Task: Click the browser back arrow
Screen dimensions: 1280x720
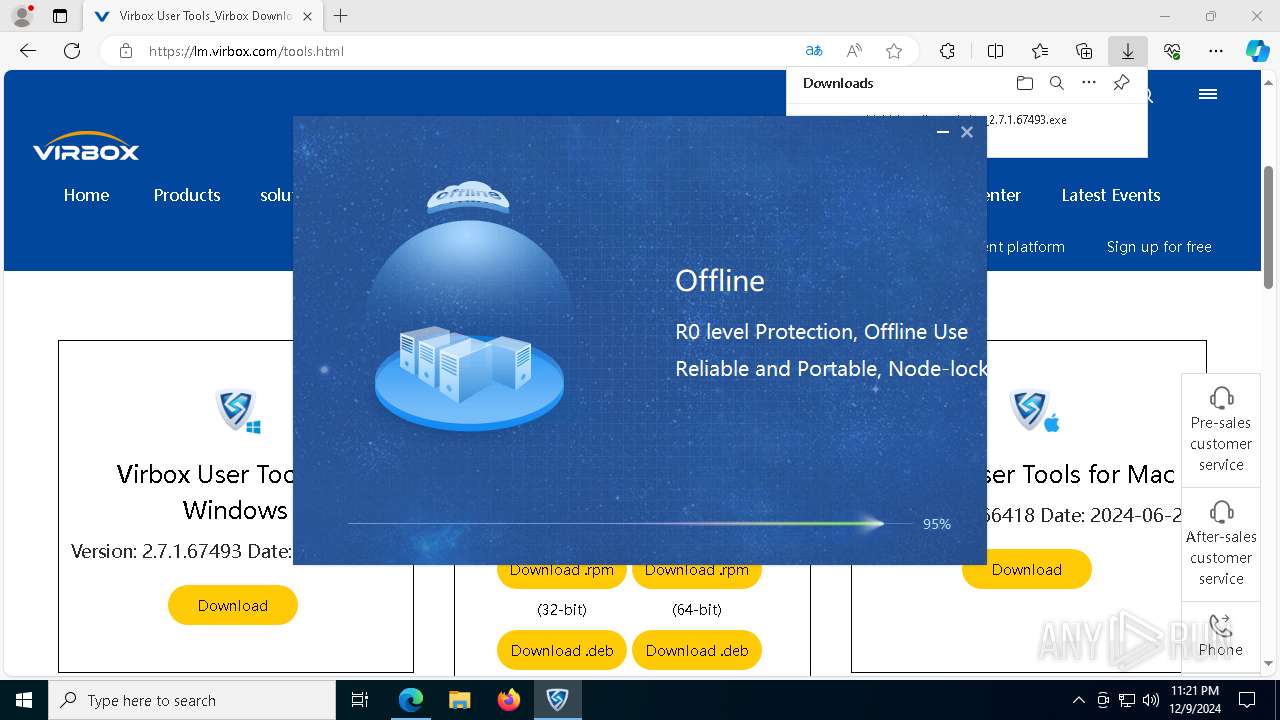Action: tap(28, 51)
